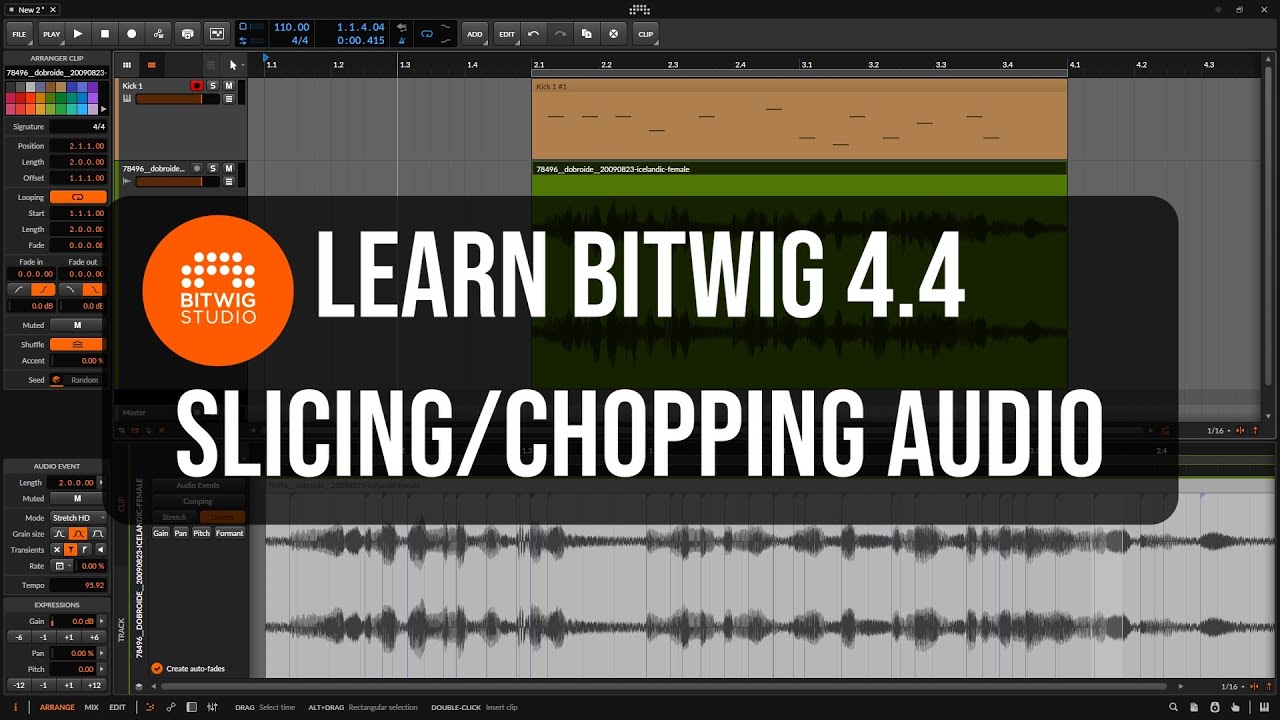This screenshot has height=720, width=1280.
Task: Select the orange transients mode icon
Action: pyautogui.click(x=70, y=550)
